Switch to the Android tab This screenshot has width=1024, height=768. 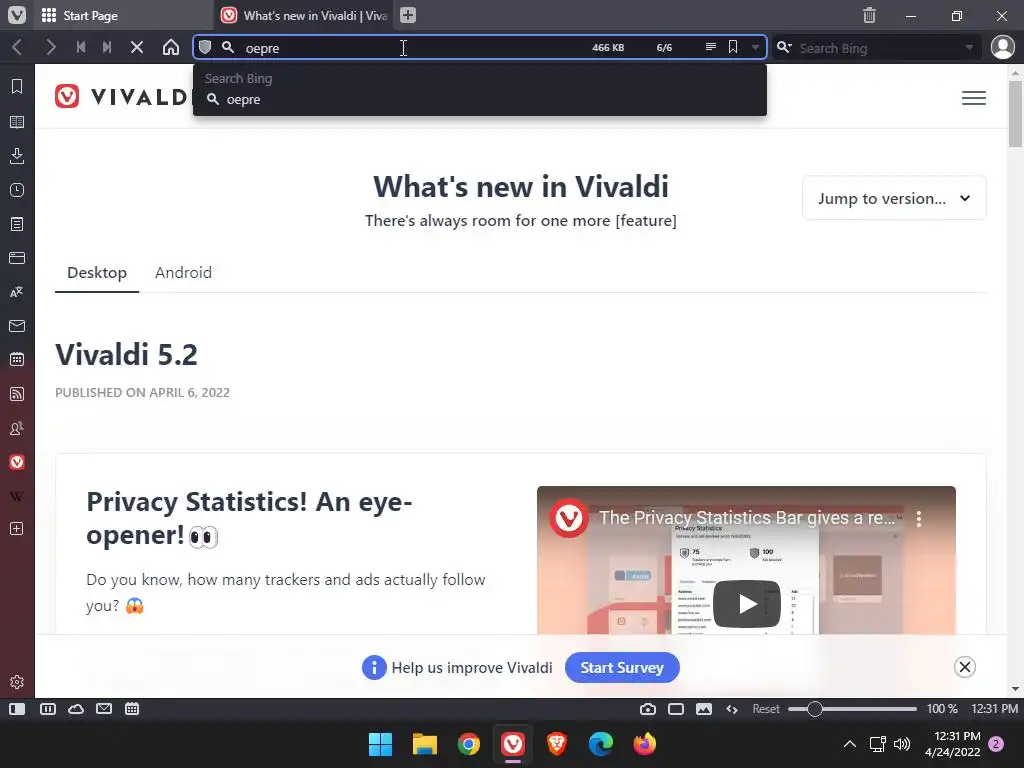pos(184,273)
